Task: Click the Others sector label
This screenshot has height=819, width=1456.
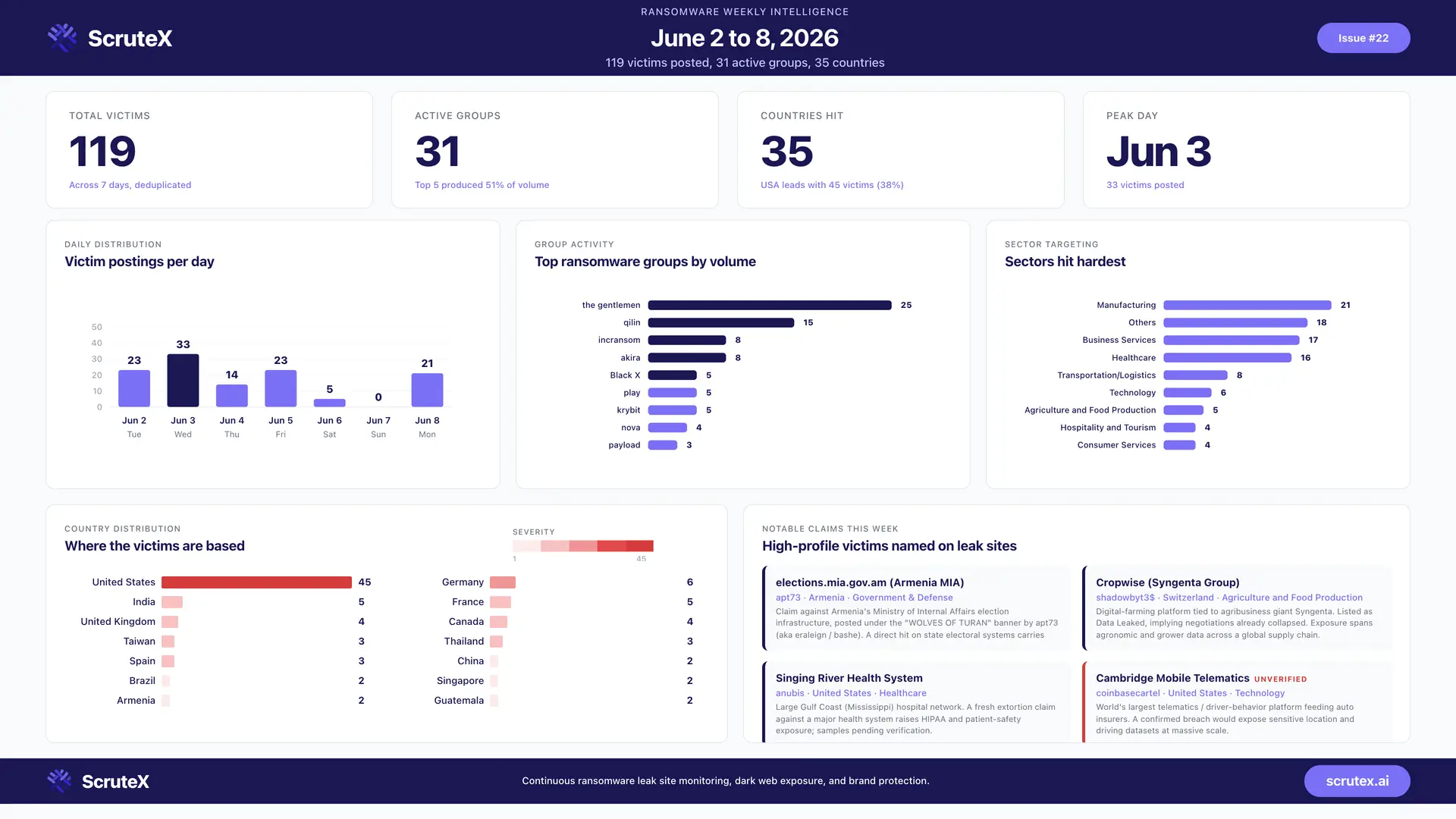Action: [1142, 322]
